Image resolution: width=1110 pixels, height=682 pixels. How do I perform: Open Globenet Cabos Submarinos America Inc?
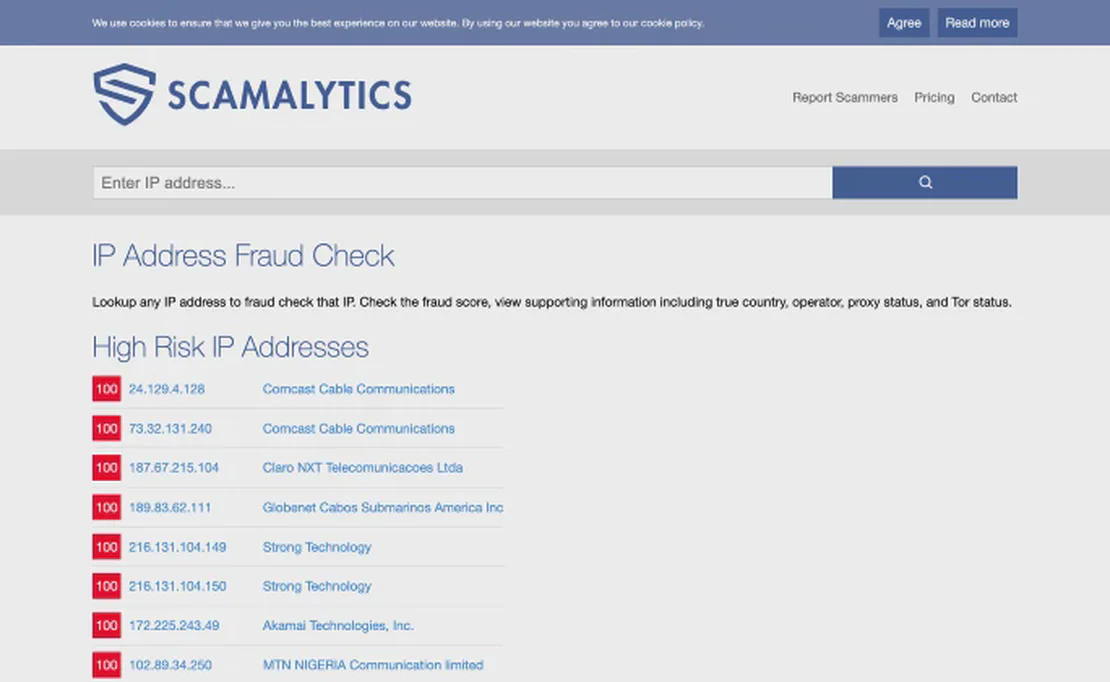click(x=382, y=508)
